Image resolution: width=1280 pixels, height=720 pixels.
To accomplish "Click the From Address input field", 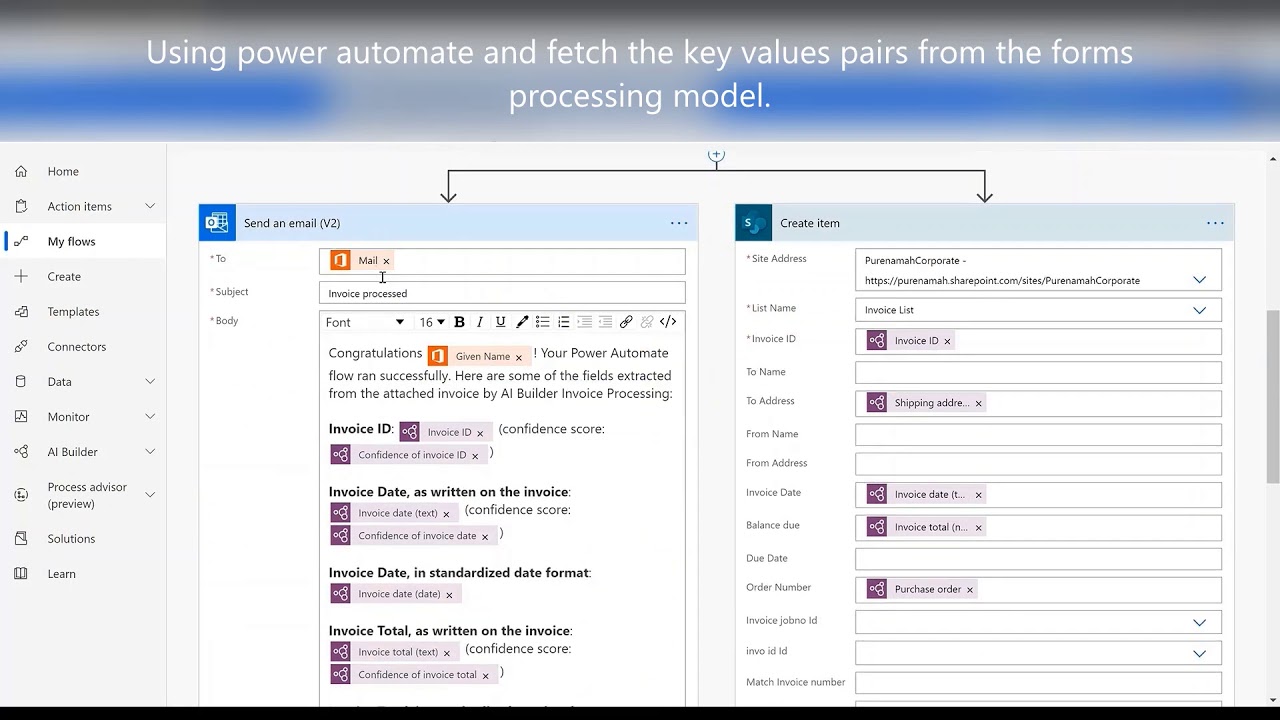I will tap(1038, 464).
